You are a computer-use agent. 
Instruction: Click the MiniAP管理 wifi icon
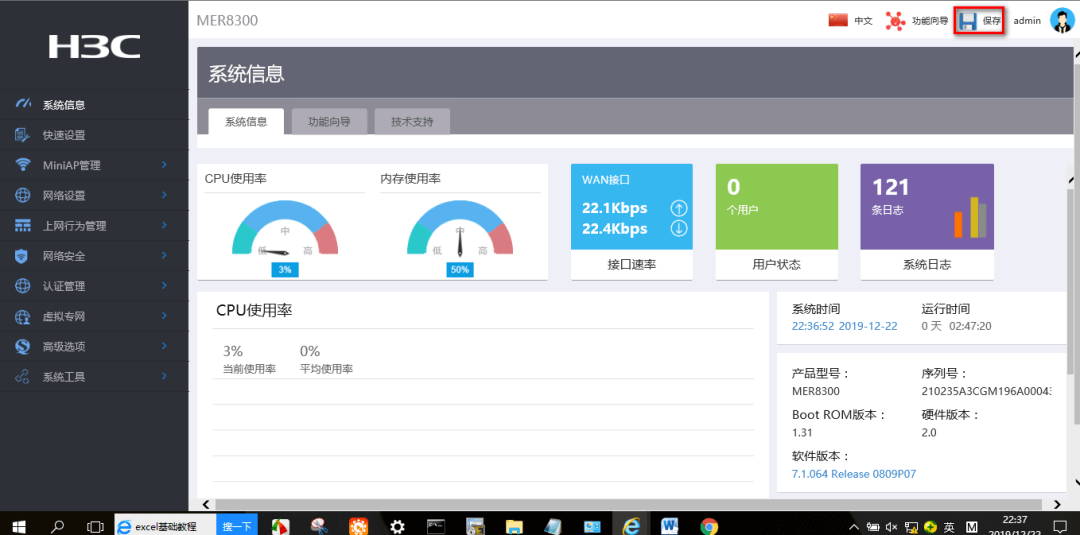23,165
